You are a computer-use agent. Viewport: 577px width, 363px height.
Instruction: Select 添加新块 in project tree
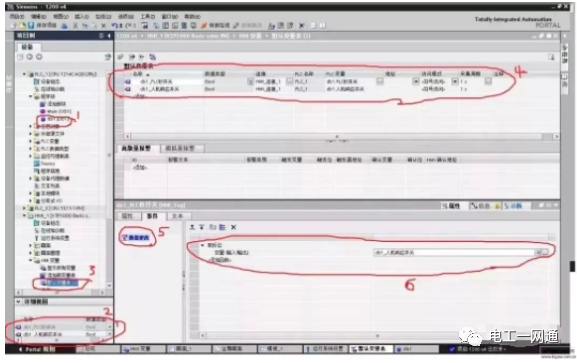(x=57, y=104)
